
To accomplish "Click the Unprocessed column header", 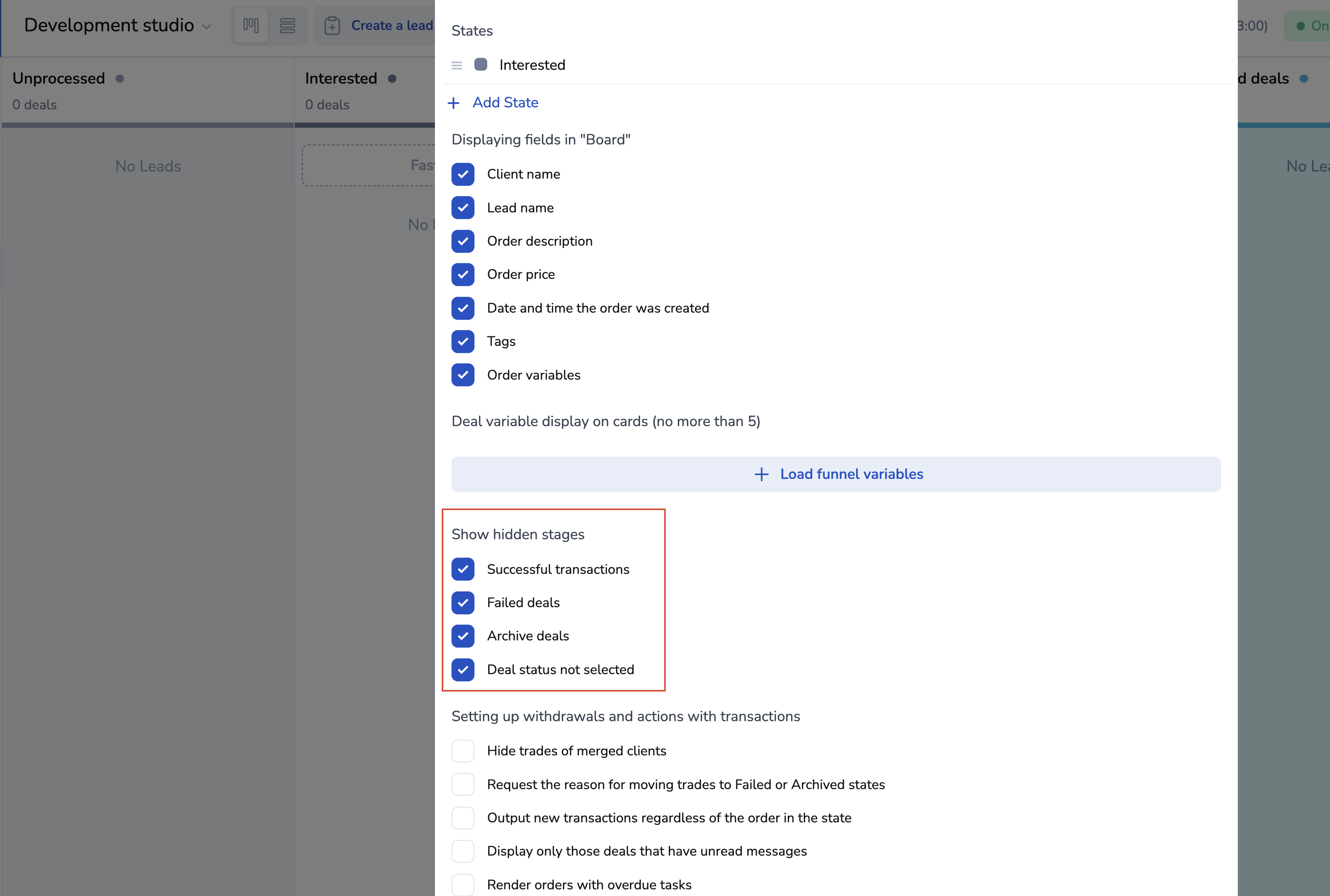I will tap(59, 78).
